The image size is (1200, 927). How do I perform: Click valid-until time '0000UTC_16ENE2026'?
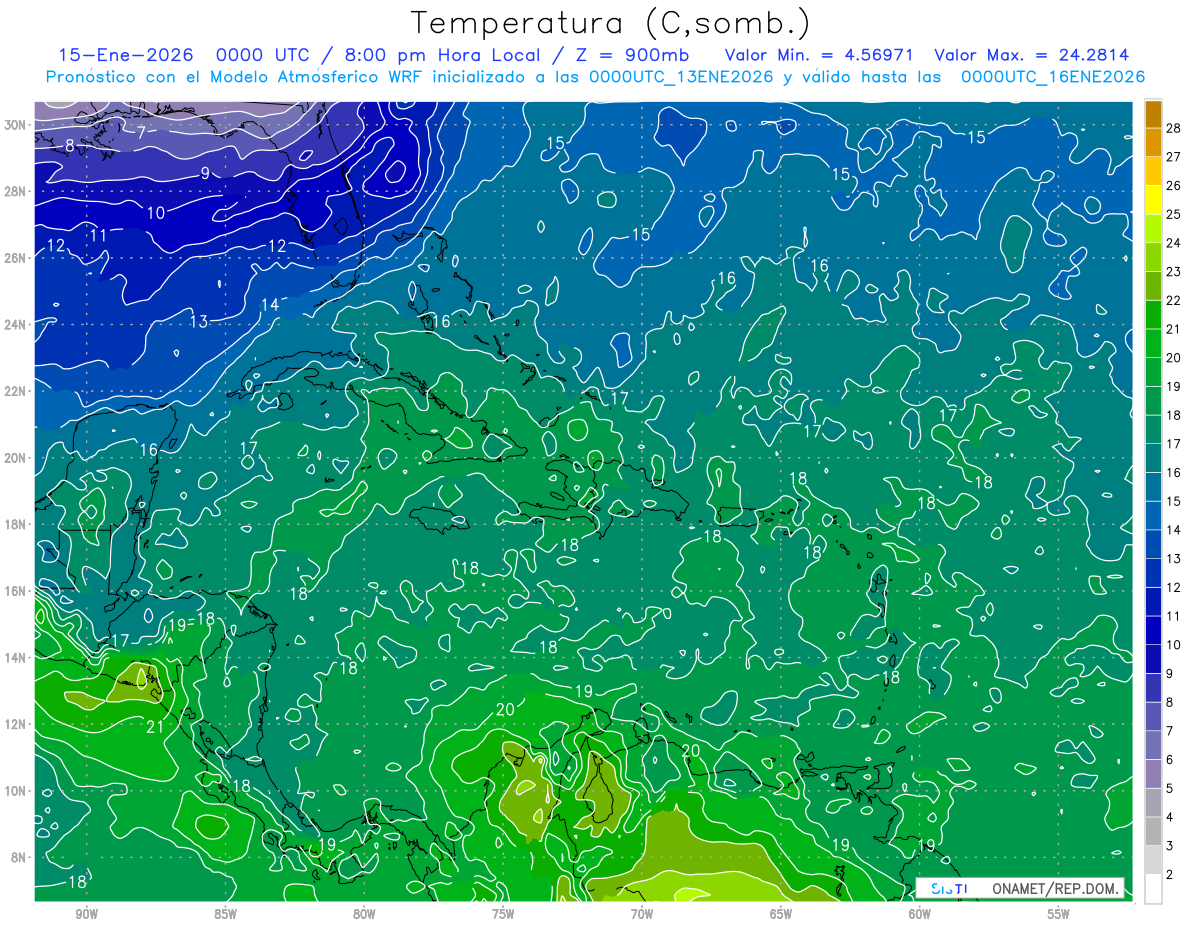[1052, 77]
